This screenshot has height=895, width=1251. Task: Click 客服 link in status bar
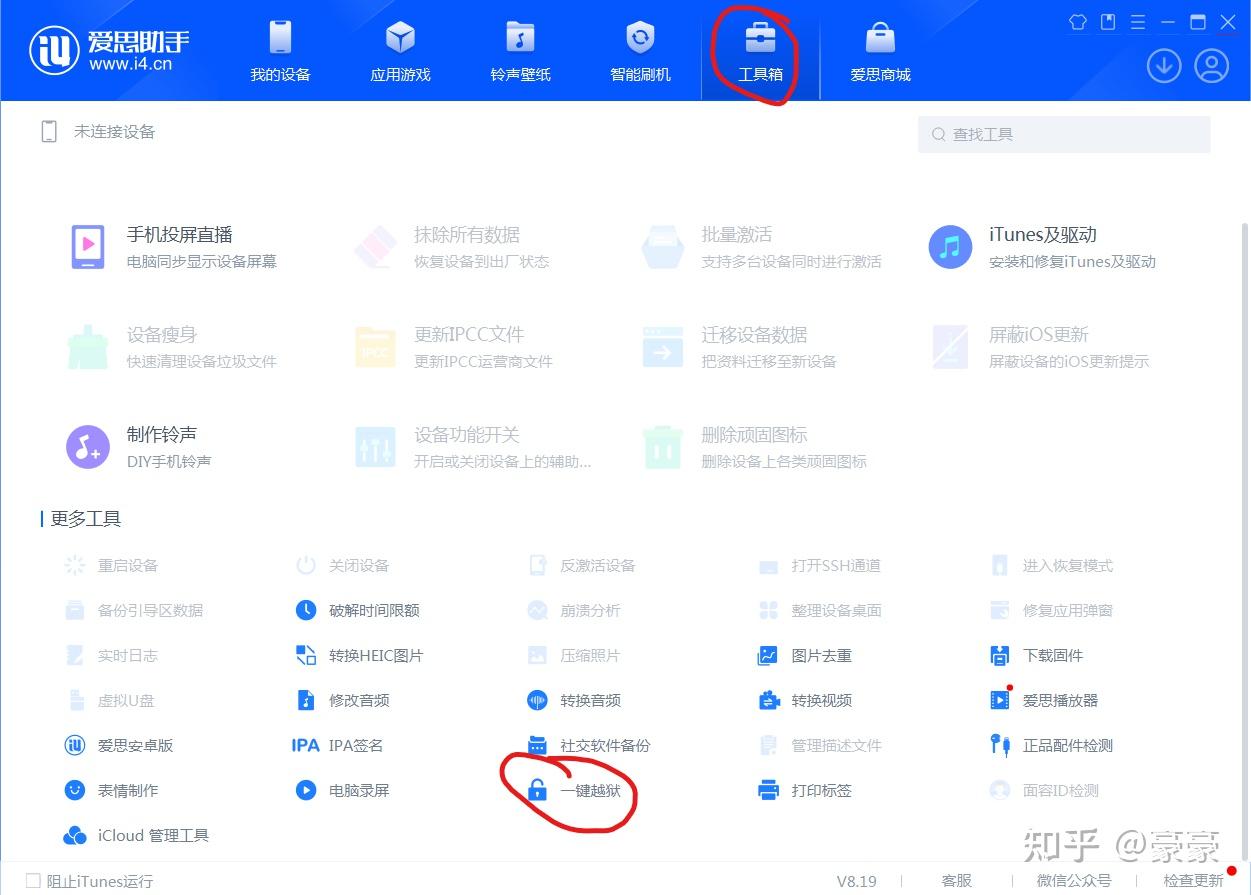pos(957,881)
